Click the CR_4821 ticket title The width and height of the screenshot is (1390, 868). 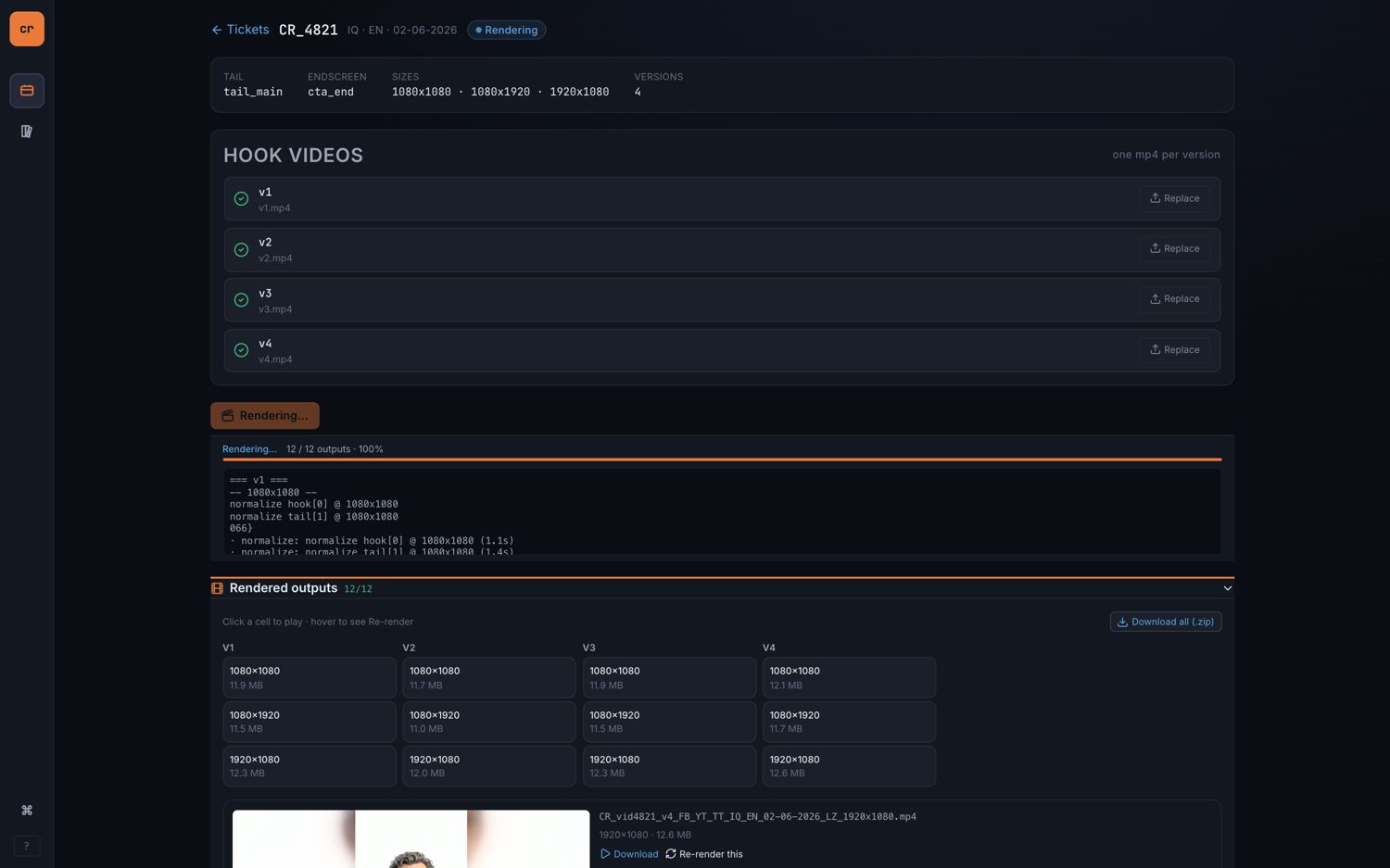tap(309, 30)
